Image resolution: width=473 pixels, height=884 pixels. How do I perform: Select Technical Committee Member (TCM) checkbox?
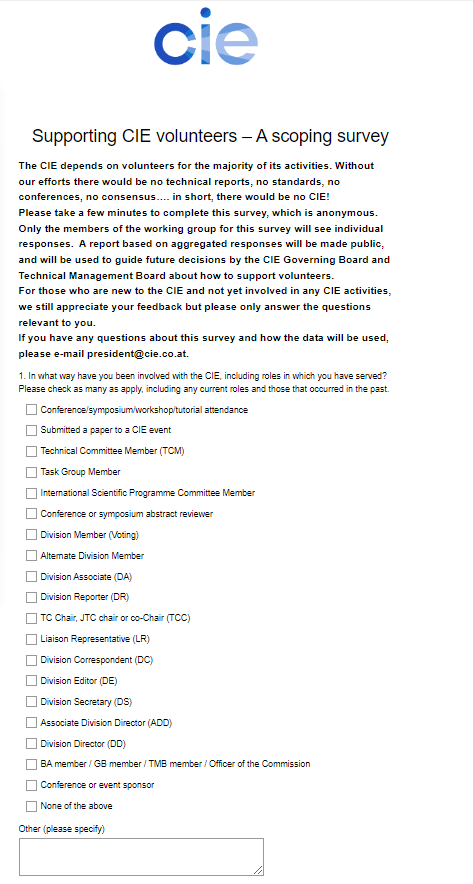point(31,451)
